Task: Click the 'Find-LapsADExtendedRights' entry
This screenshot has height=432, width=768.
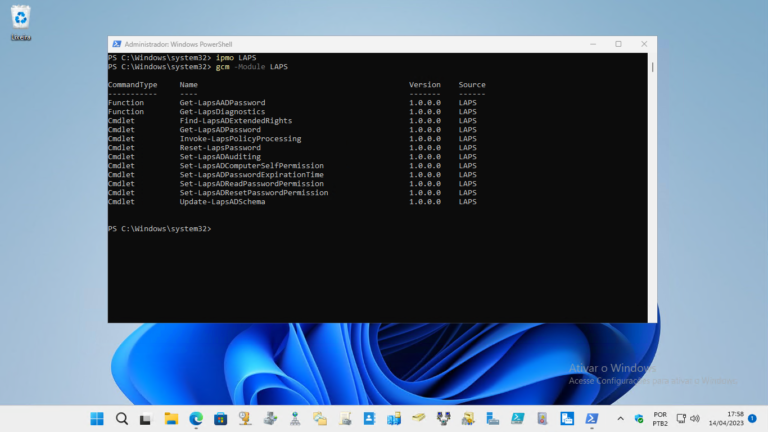Action: coord(236,120)
